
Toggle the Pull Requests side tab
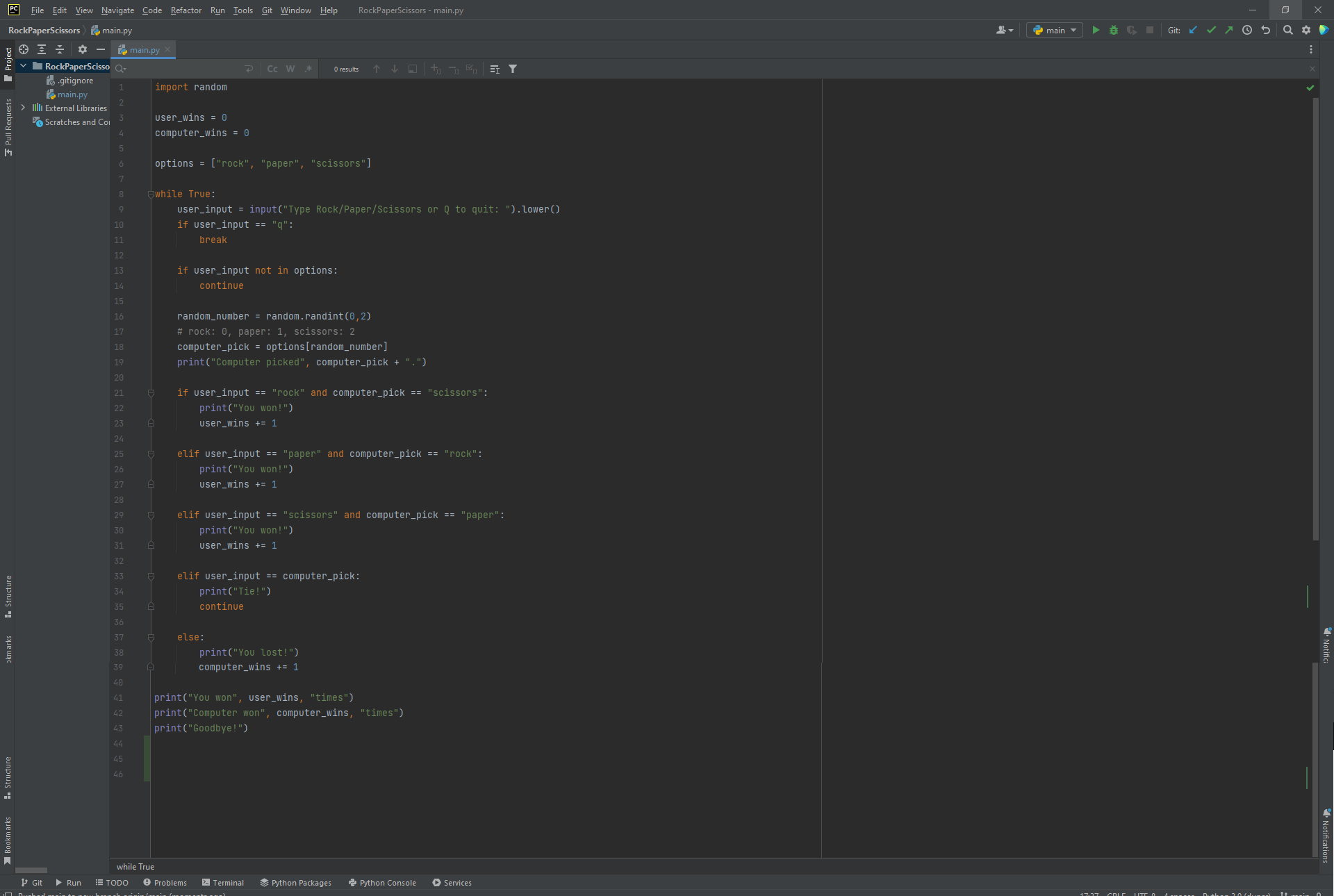pyautogui.click(x=8, y=127)
